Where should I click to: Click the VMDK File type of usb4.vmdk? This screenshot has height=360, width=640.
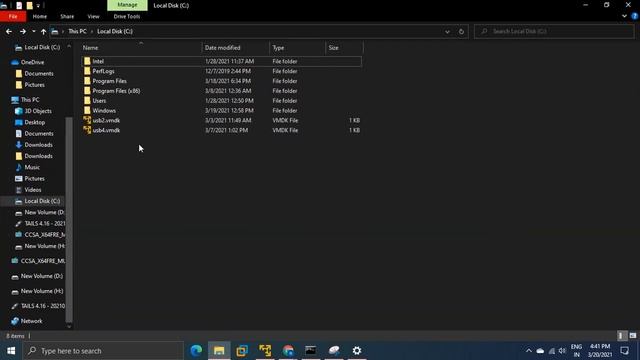click(x=285, y=130)
